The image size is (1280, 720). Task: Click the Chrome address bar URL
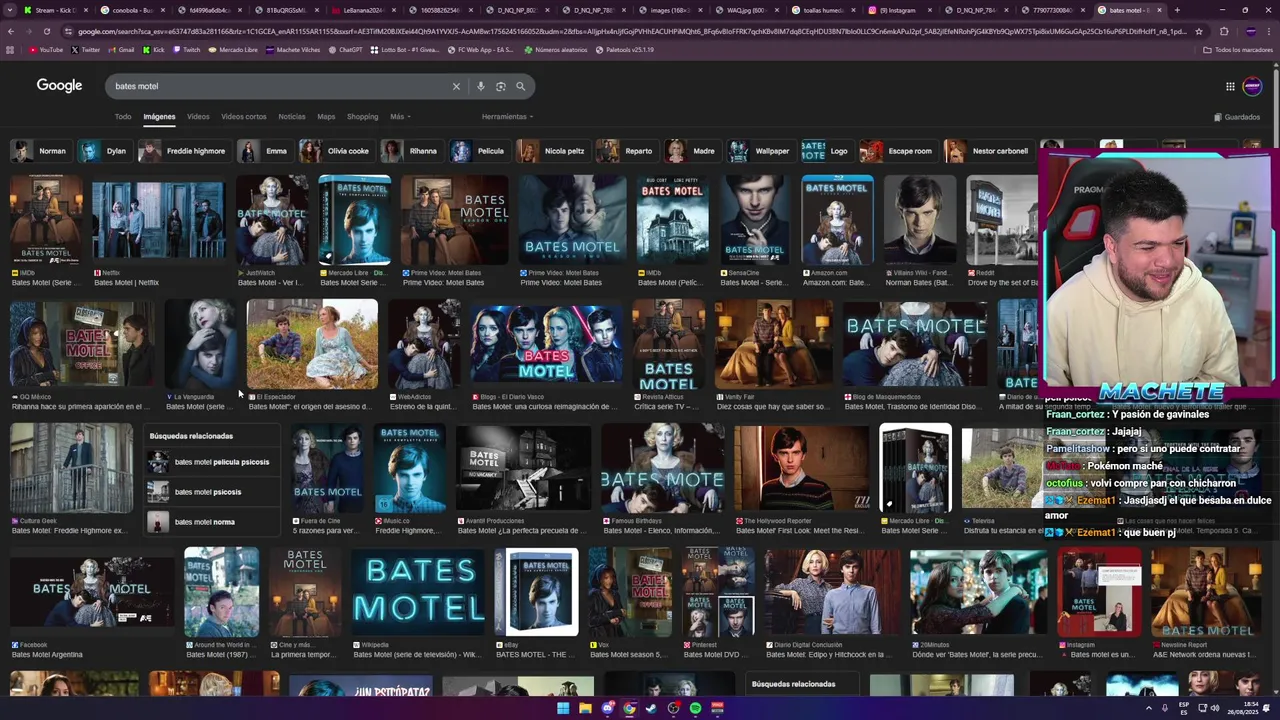click(x=630, y=31)
